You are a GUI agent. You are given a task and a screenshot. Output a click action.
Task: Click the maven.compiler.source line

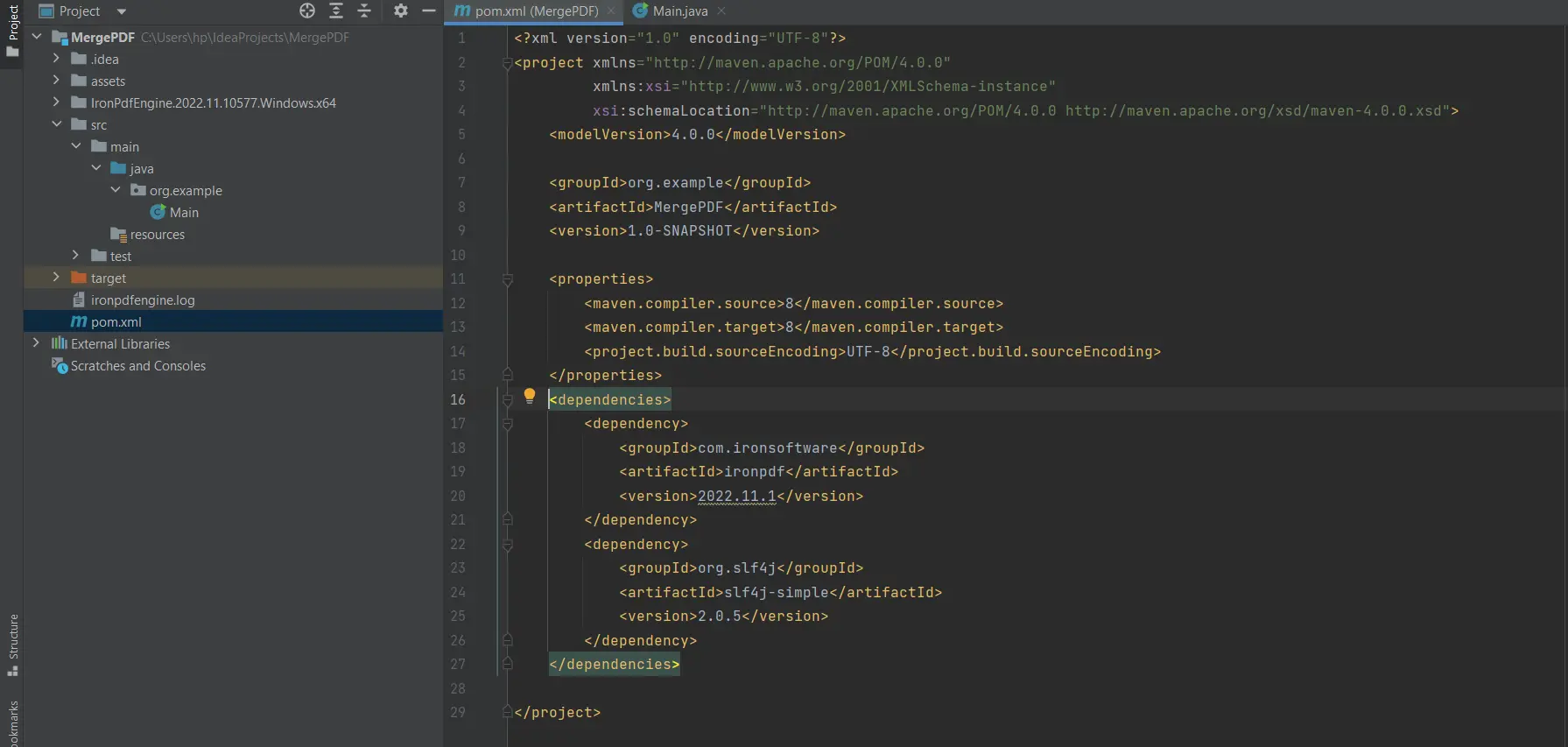794,303
